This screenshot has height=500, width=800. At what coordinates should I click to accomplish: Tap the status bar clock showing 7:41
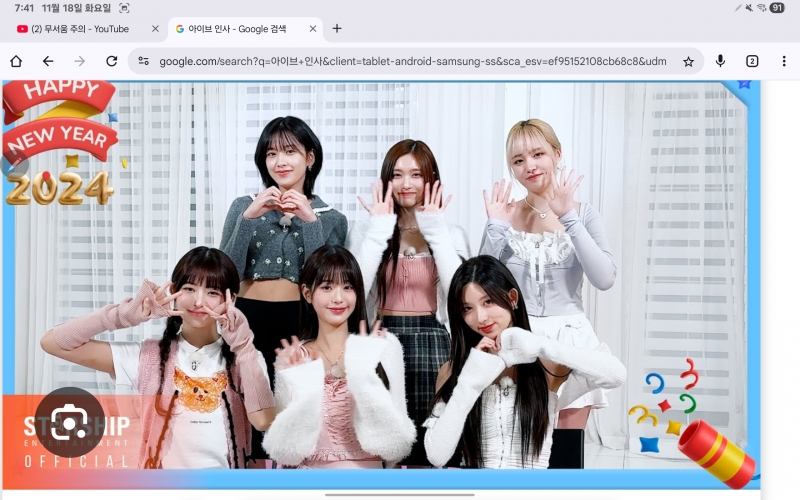pyautogui.click(x=24, y=8)
